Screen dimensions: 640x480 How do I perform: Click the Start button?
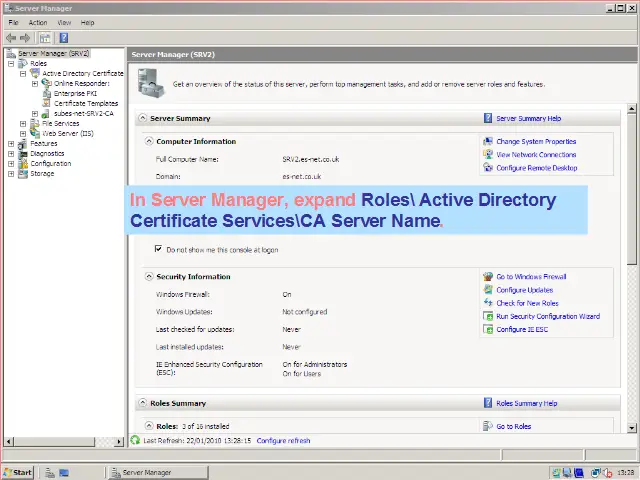coord(18,472)
